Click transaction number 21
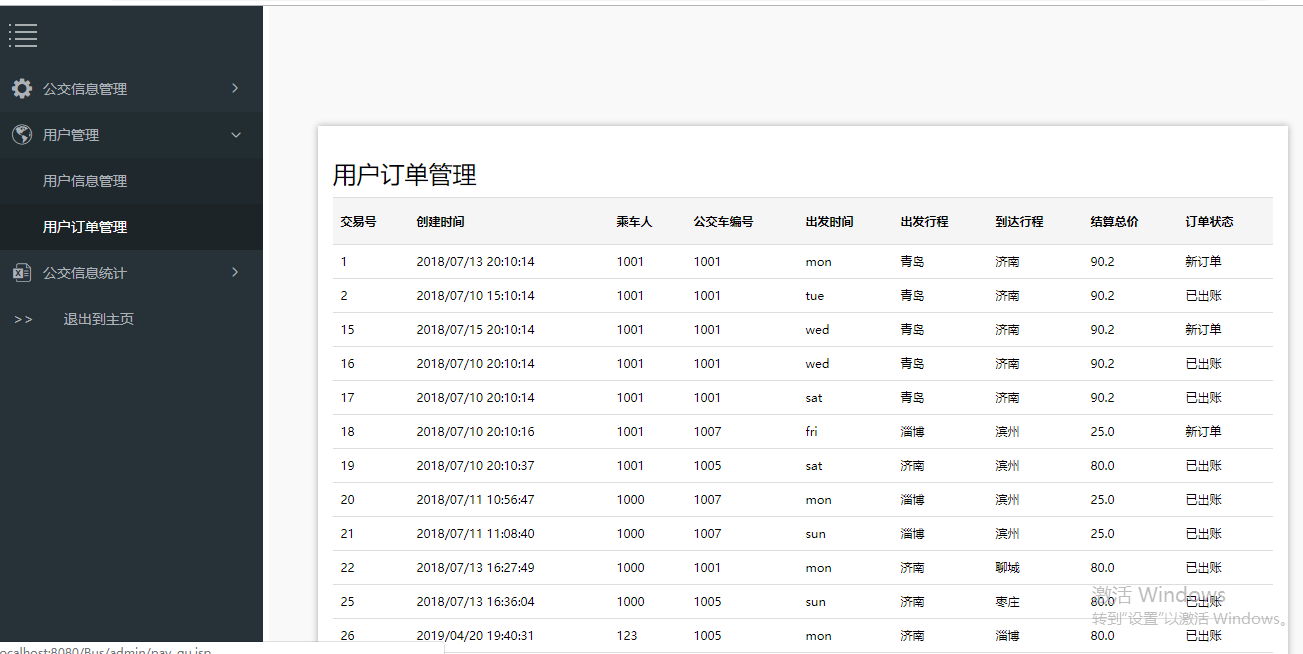The height and width of the screenshot is (654, 1303). 347,534
